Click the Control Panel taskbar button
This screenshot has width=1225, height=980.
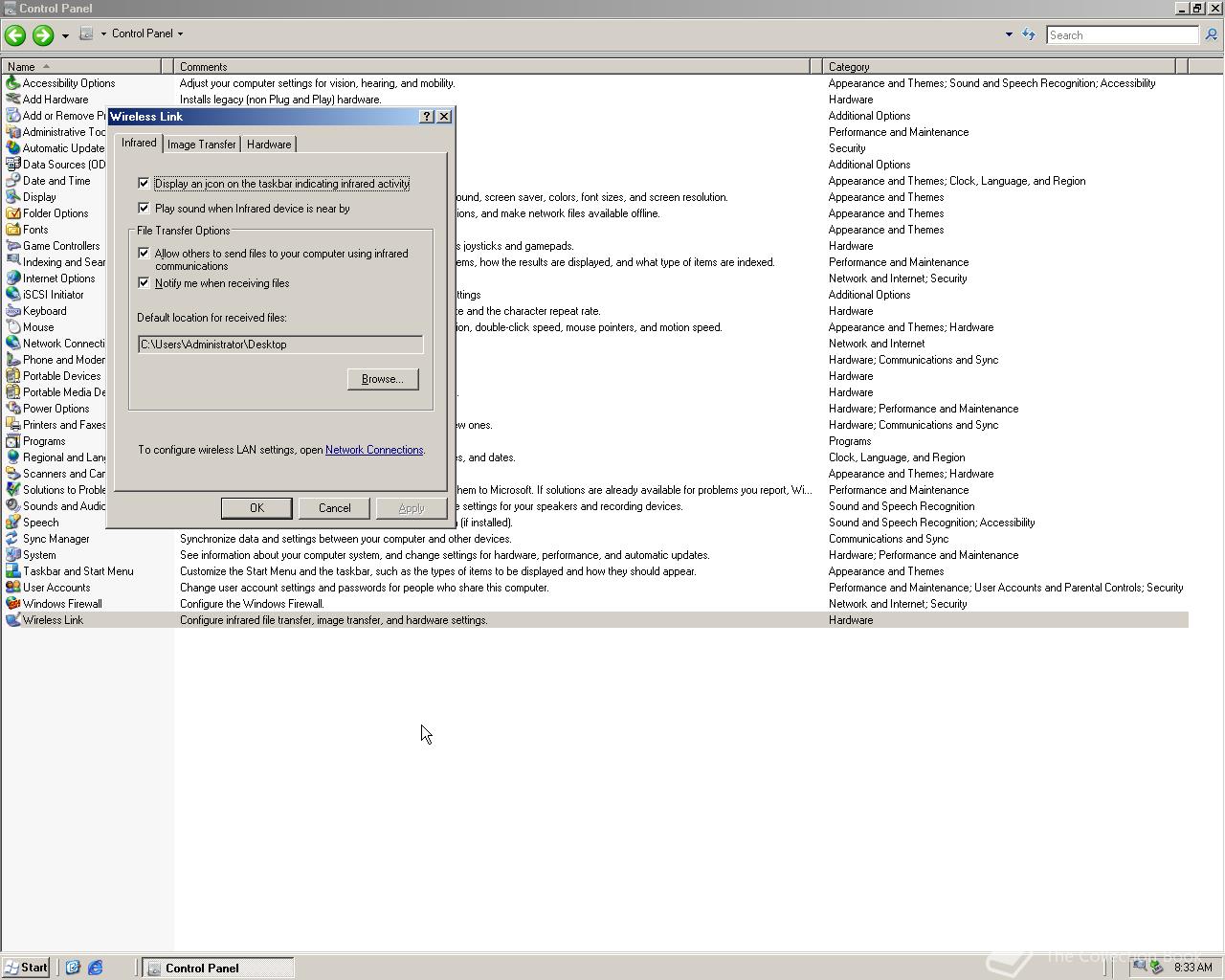[x=218, y=969]
